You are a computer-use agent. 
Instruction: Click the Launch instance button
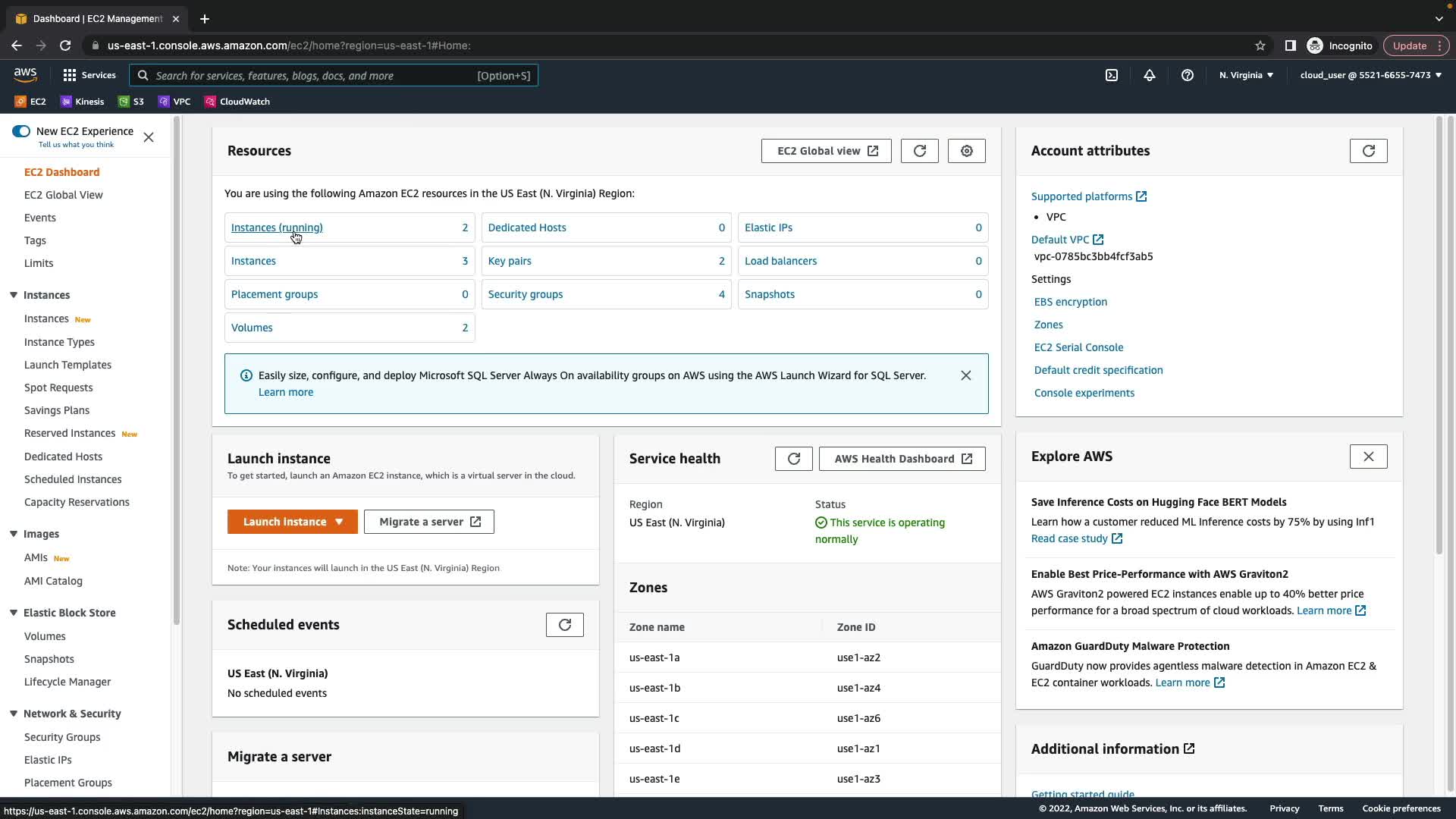tap(284, 522)
